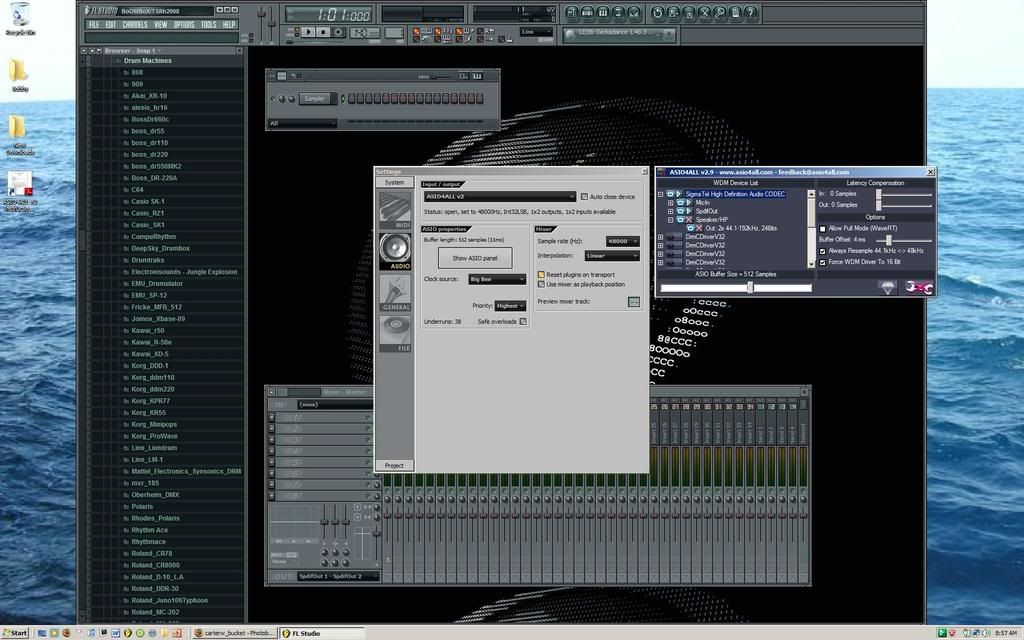Click the SigmaTel device power icon

tap(670, 194)
